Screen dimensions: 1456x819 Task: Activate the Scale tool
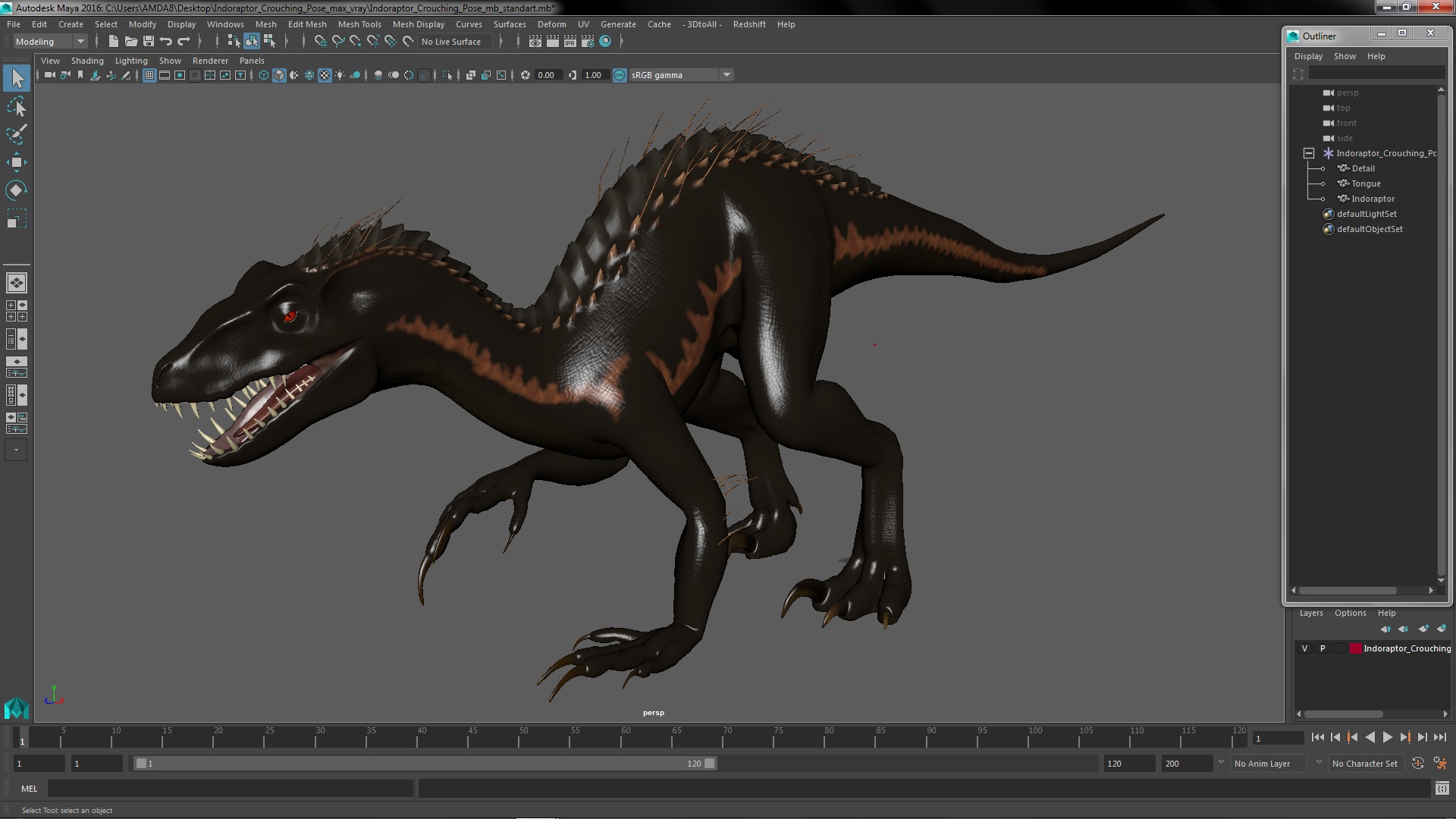pyautogui.click(x=17, y=218)
